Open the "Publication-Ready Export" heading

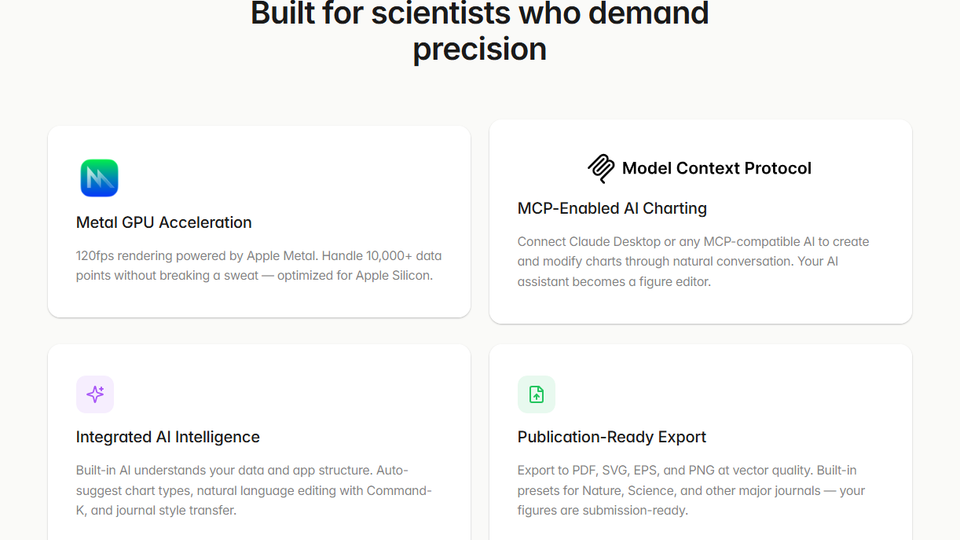coord(612,437)
